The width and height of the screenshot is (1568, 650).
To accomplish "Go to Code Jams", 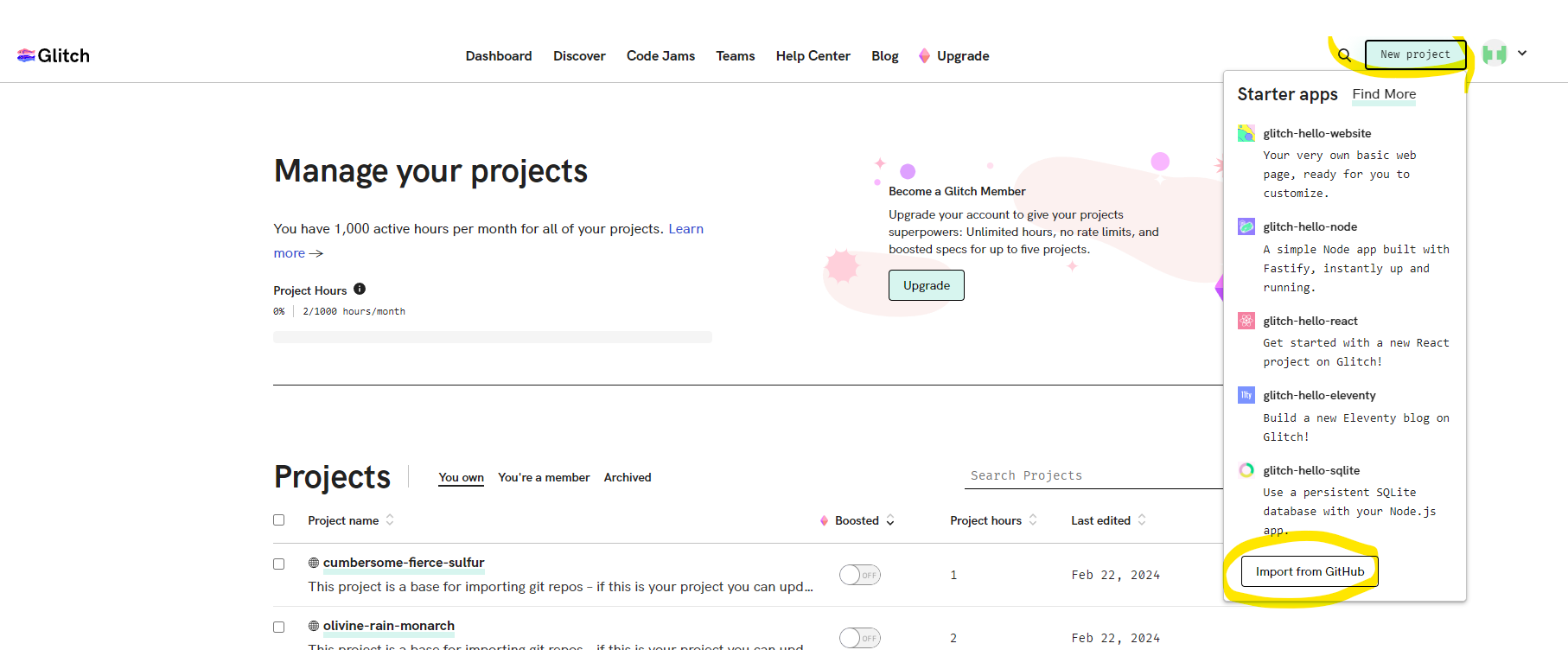I will [x=660, y=56].
